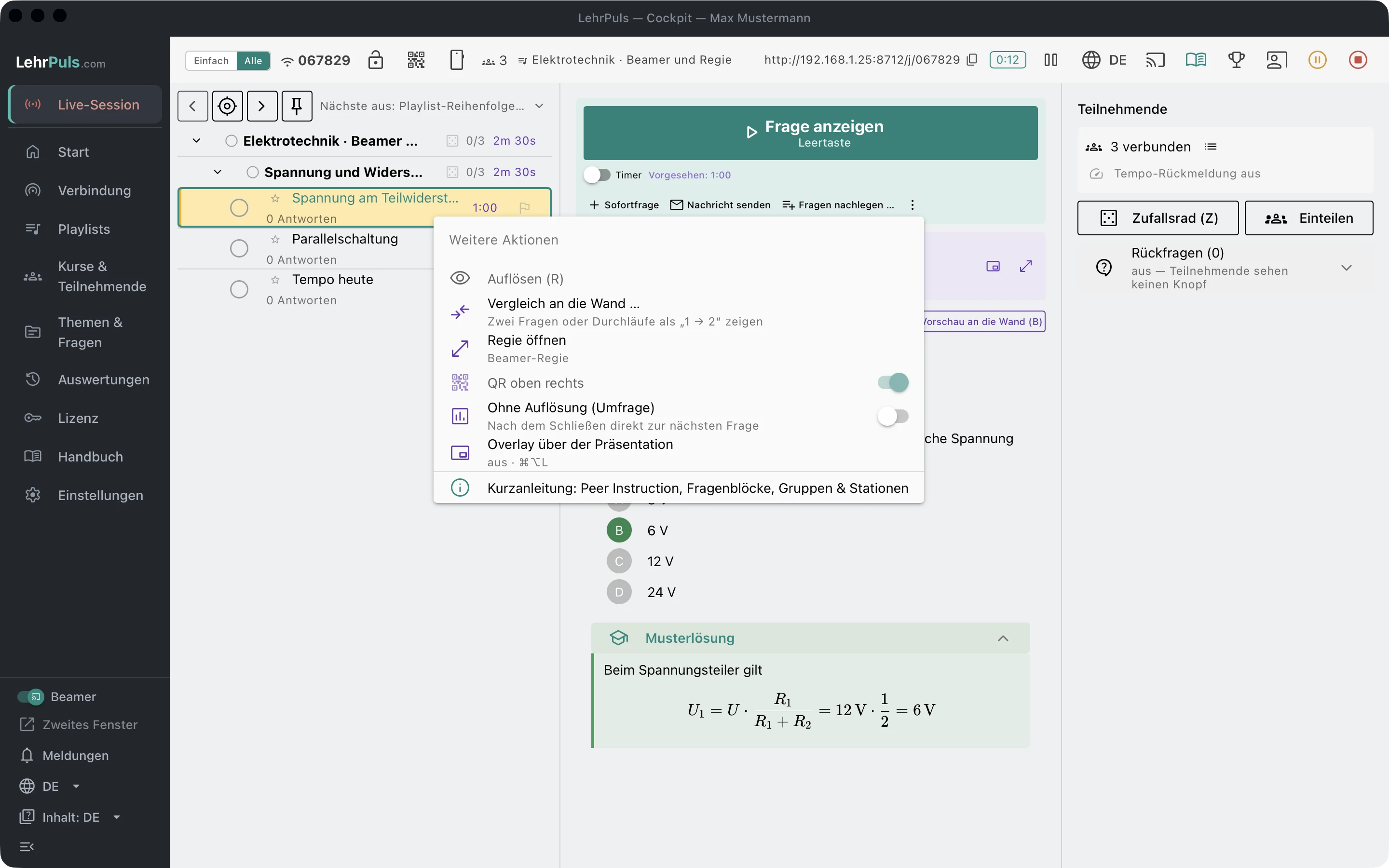Screen dimensions: 1389x868
Task: Open the three-dots more actions icon
Action: [912, 205]
